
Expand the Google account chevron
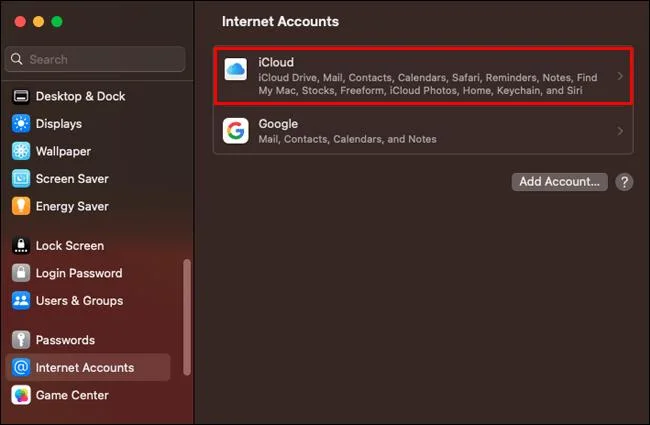pyautogui.click(x=620, y=131)
